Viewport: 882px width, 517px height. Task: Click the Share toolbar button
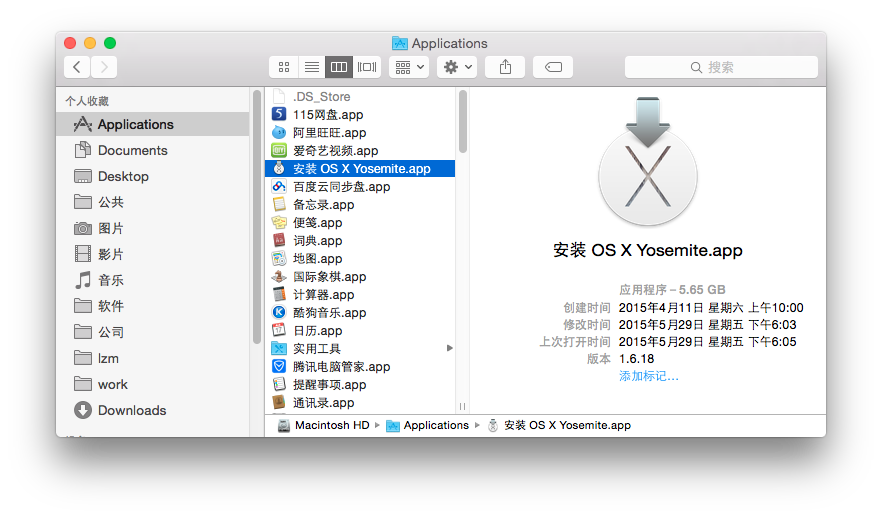click(x=505, y=67)
